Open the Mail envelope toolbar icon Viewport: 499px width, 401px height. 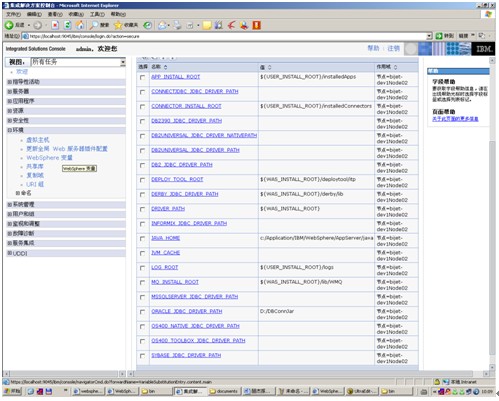tap(162, 25)
